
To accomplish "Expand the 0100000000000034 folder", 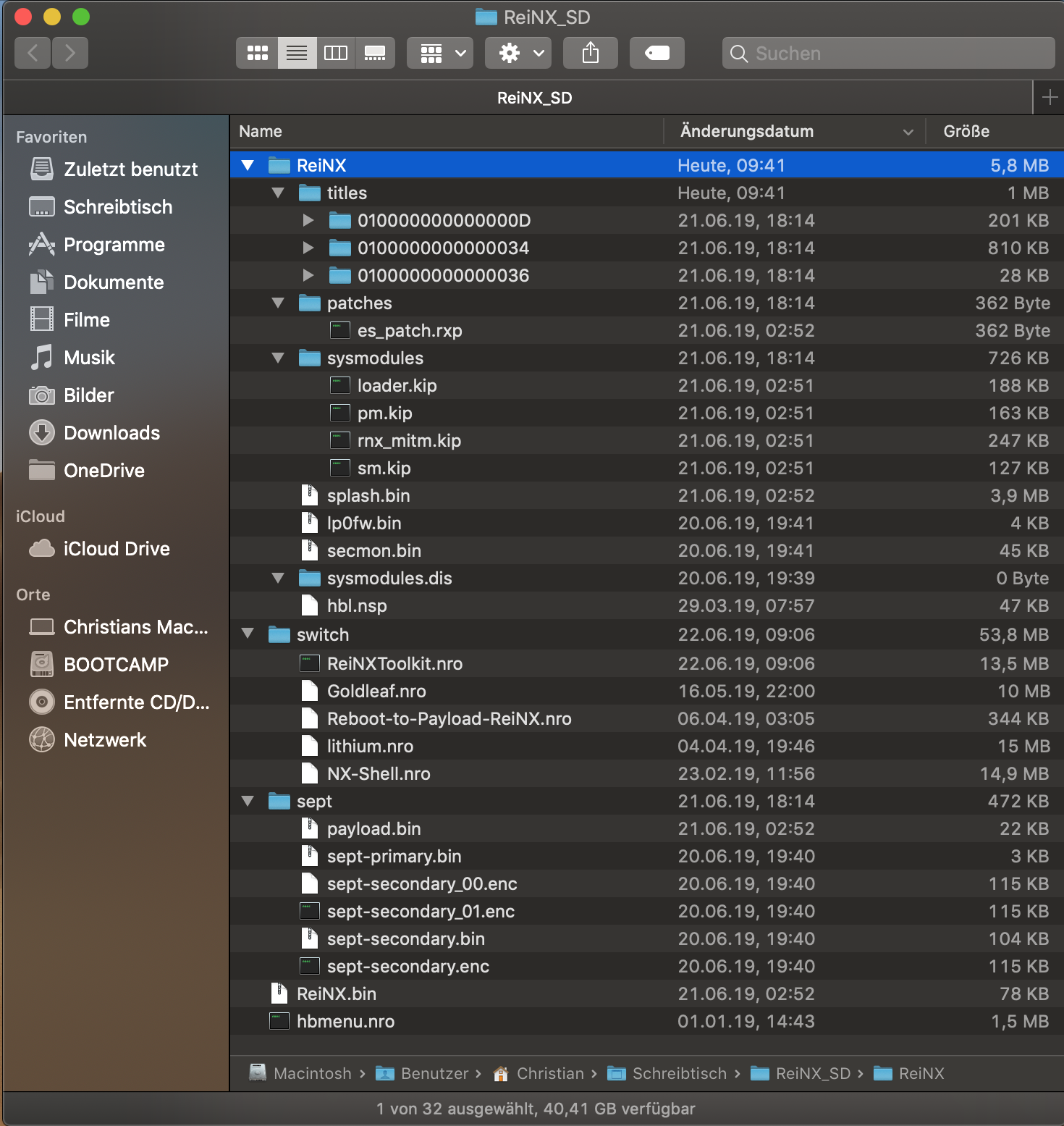I will click(x=308, y=248).
